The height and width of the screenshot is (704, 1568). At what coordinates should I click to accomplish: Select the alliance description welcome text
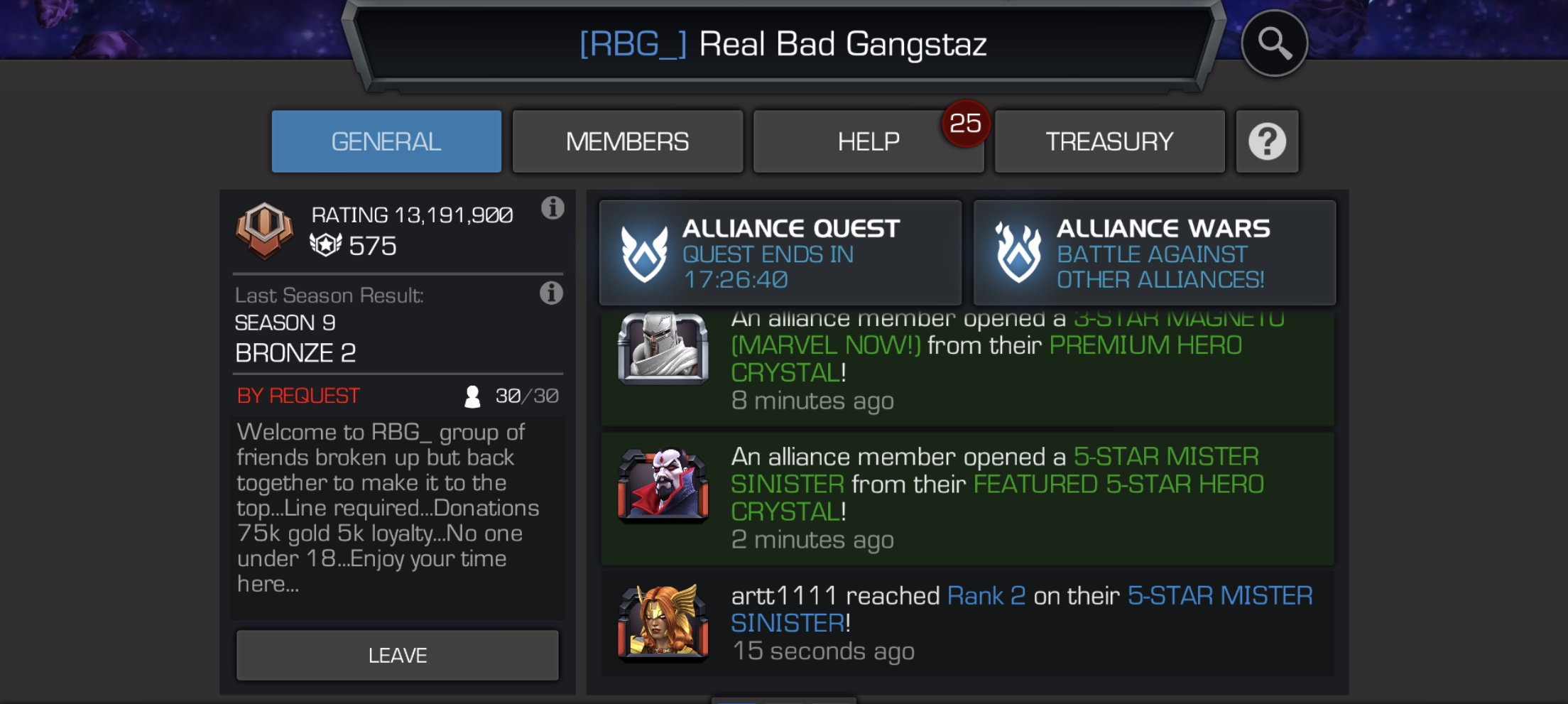tap(388, 507)
